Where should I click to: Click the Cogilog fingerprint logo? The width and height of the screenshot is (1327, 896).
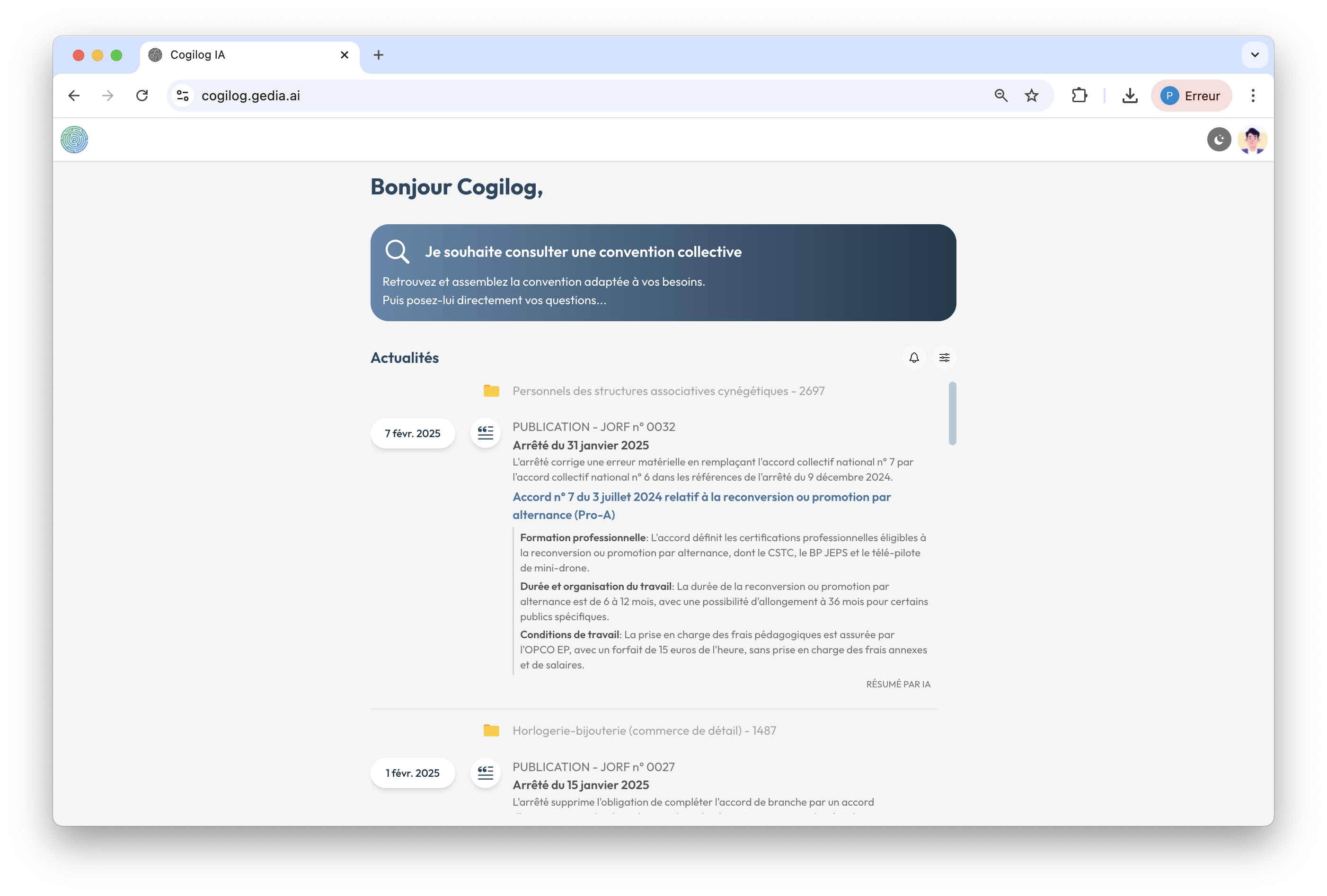(74, 140)
